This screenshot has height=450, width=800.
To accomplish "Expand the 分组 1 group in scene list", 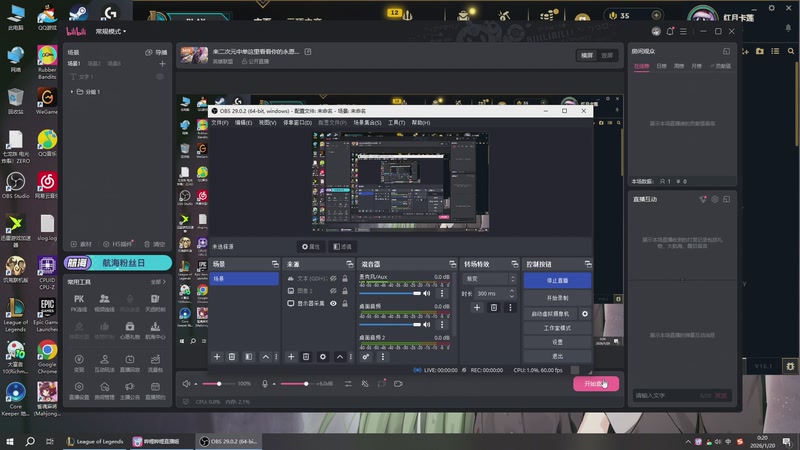I will coord(72,92).
